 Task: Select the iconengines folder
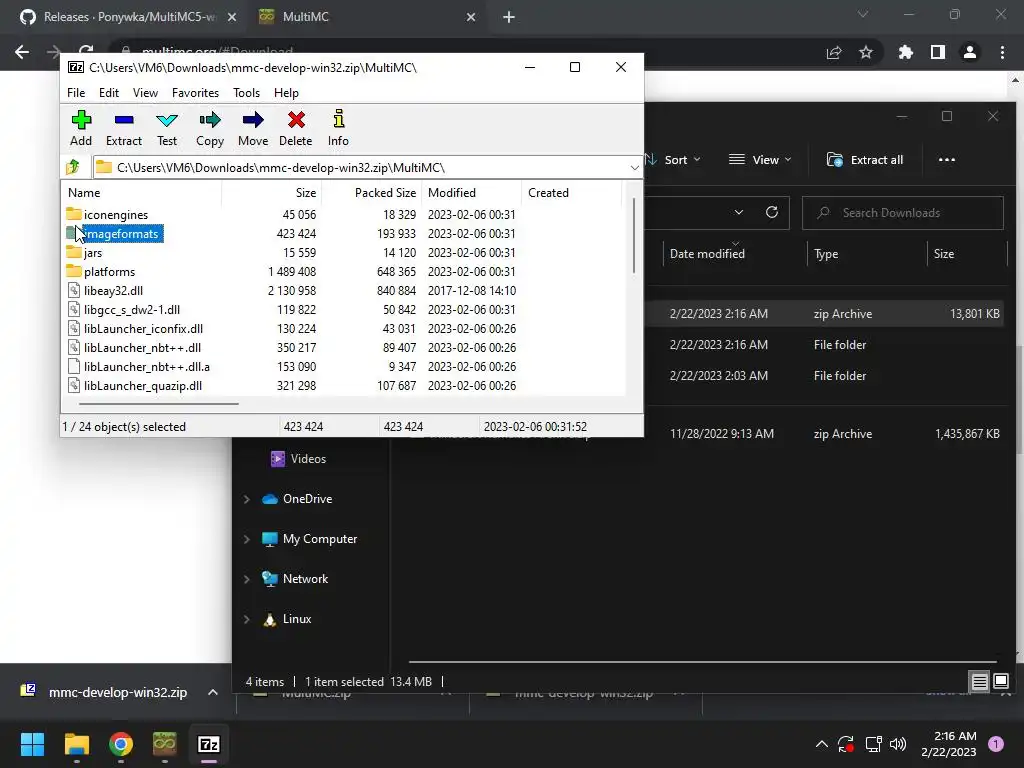coord(116,215)
